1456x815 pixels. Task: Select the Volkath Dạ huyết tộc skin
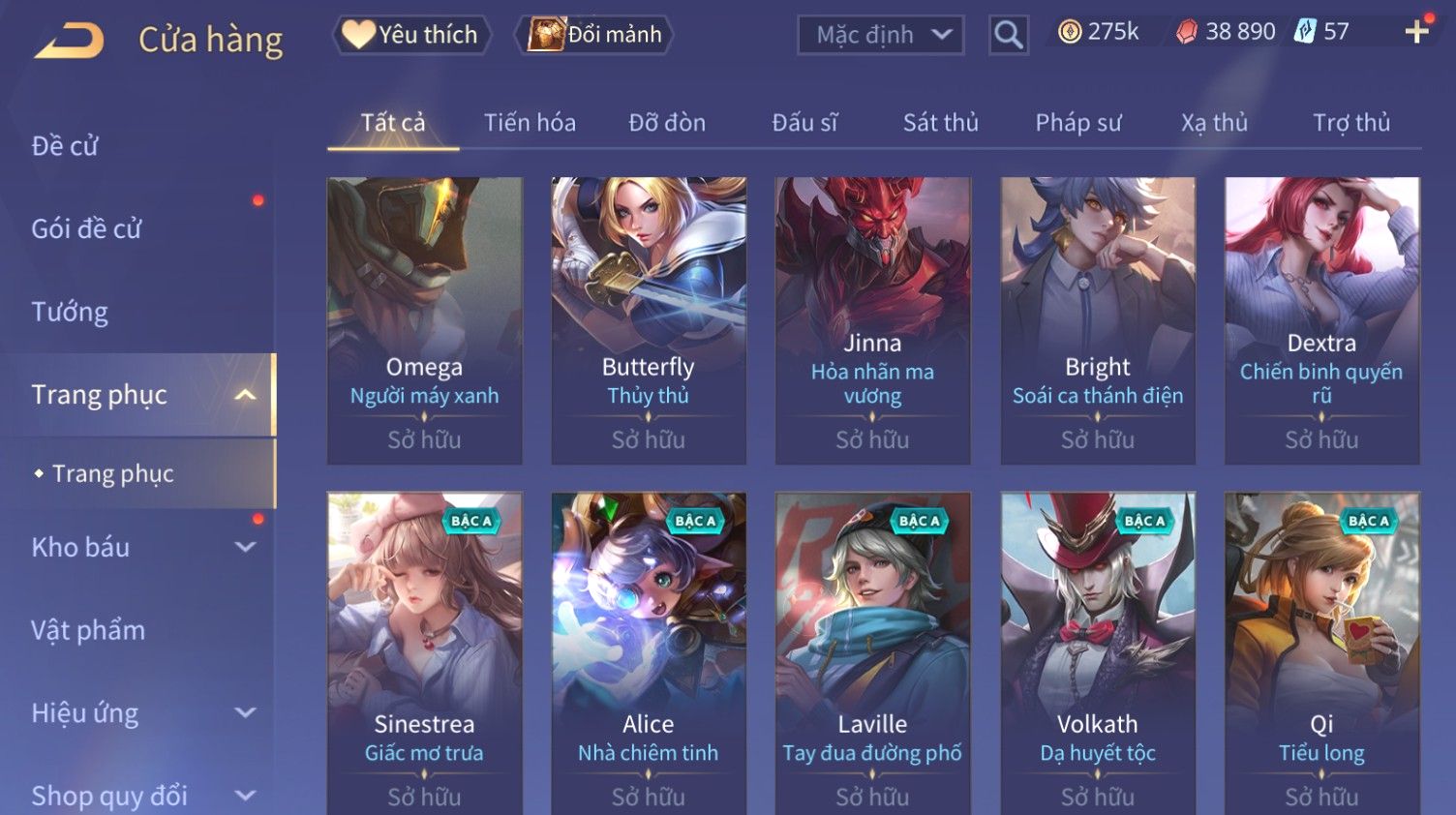click(1098, 653)
